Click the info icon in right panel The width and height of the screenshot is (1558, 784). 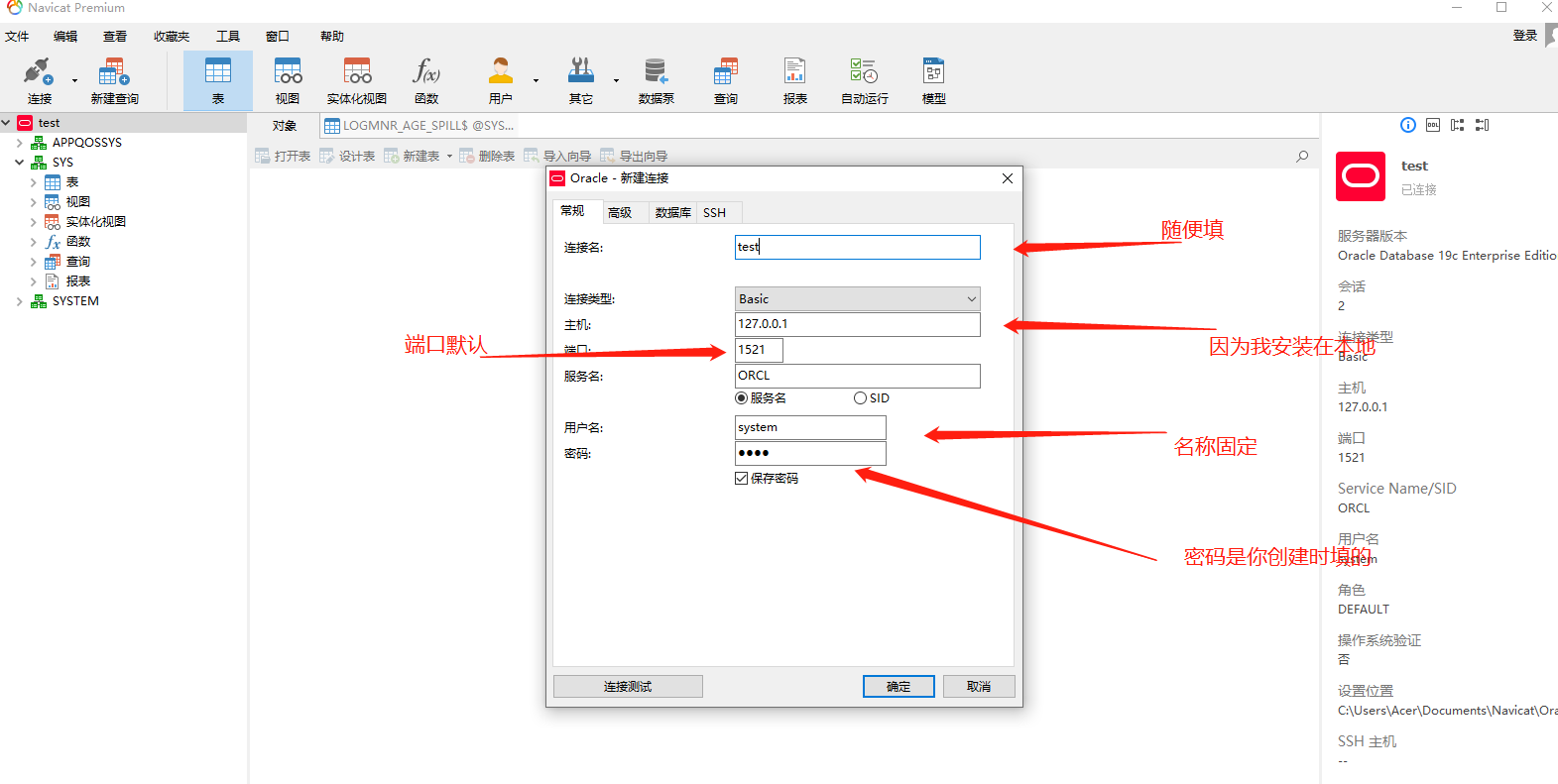[x=1408, y=125]
